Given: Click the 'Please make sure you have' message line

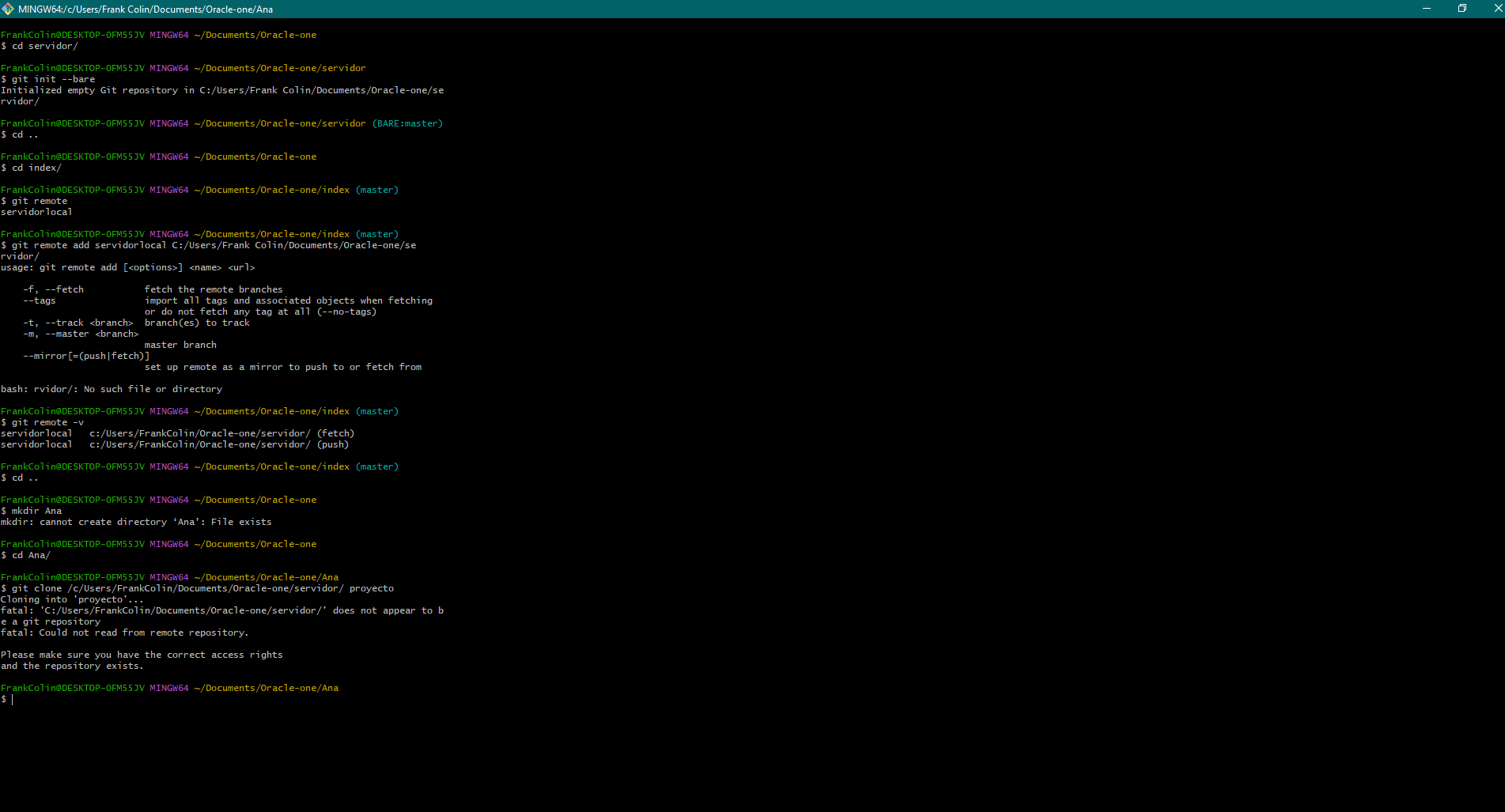Looking at the screenshot, I should point(142,655).
